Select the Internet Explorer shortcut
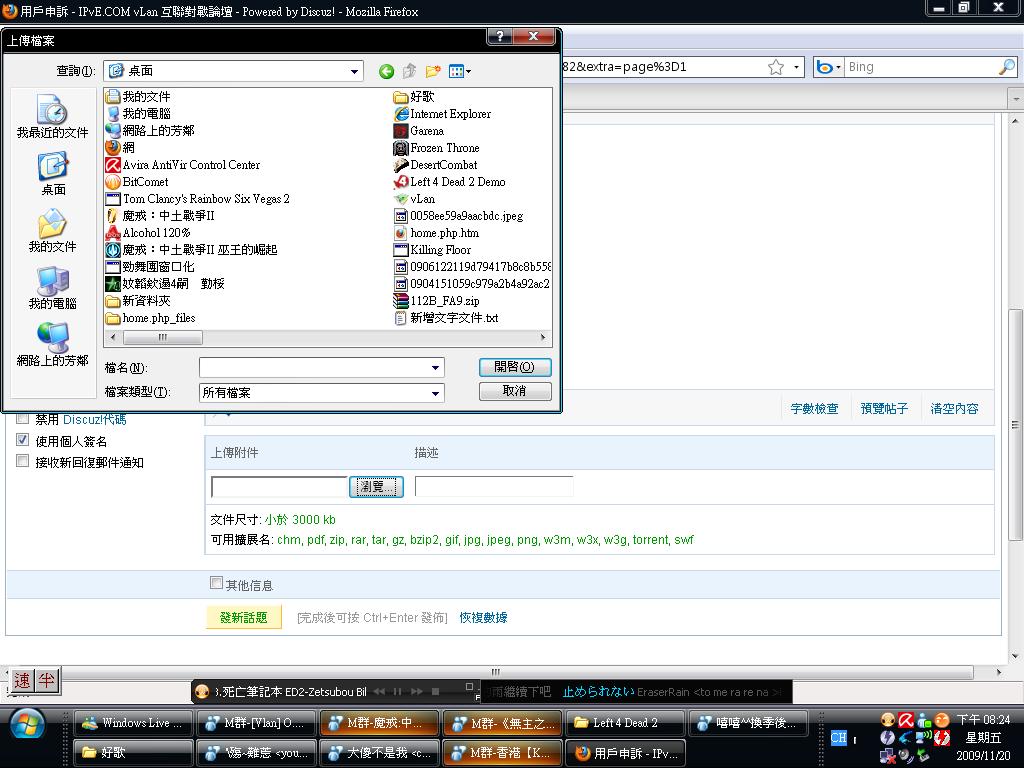The image size is (1024, 768). (x=443, y=114)
